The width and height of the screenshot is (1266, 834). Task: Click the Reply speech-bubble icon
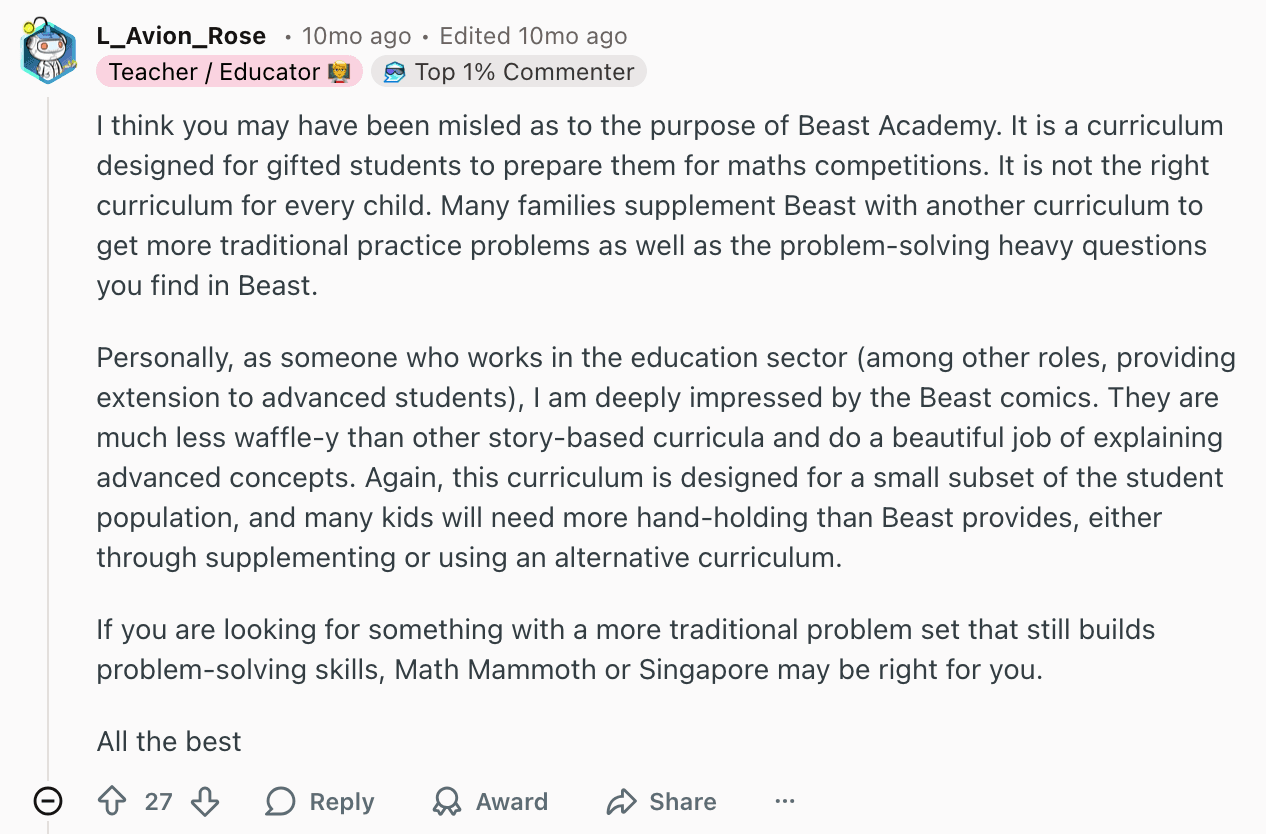point(280,801)
